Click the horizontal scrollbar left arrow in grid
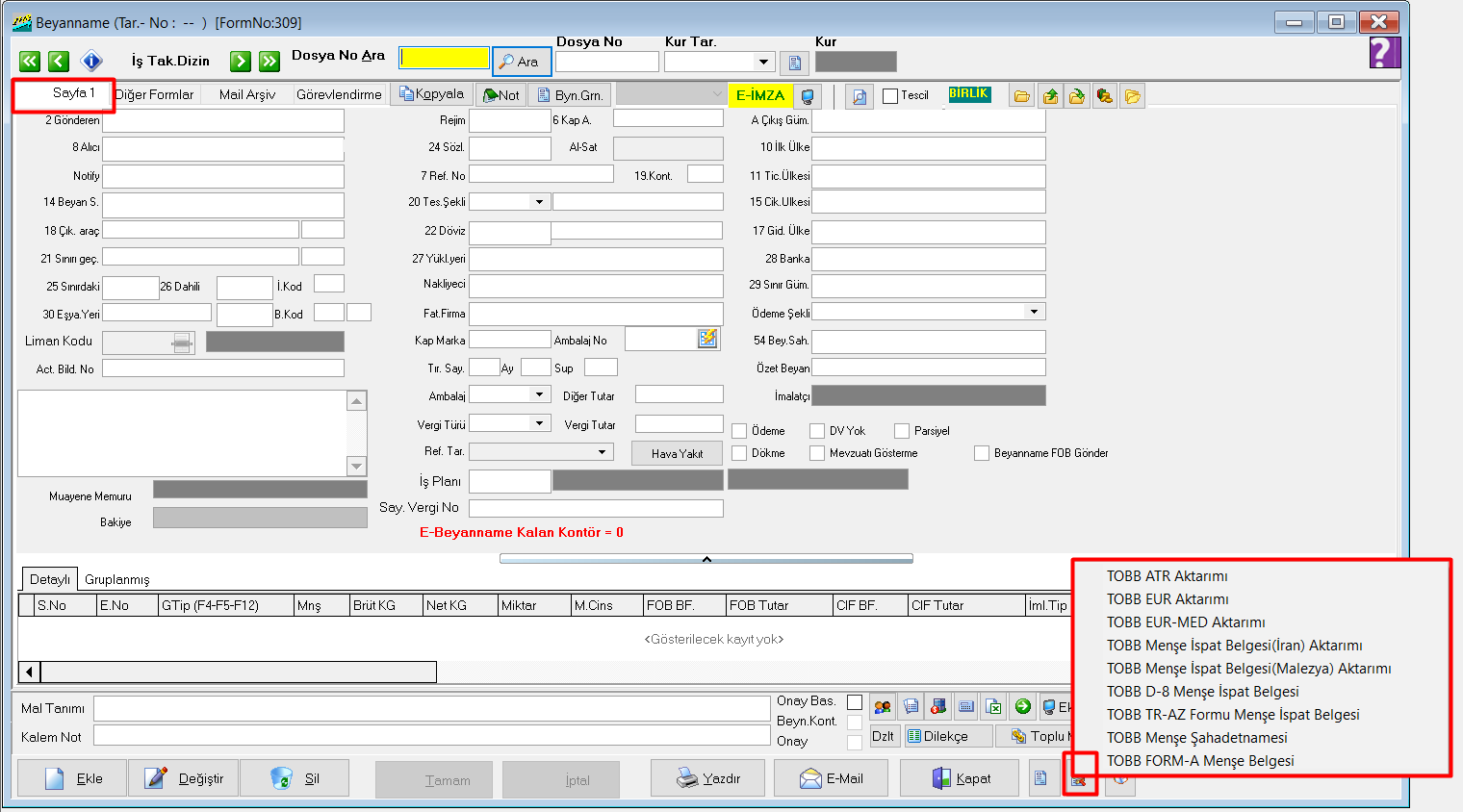Viewport: 1463px width, 812px height. coord(30,672)
